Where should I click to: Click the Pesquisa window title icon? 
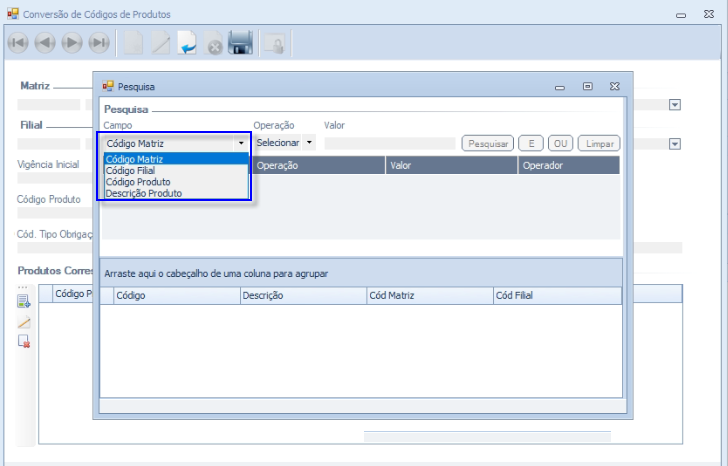108,86
